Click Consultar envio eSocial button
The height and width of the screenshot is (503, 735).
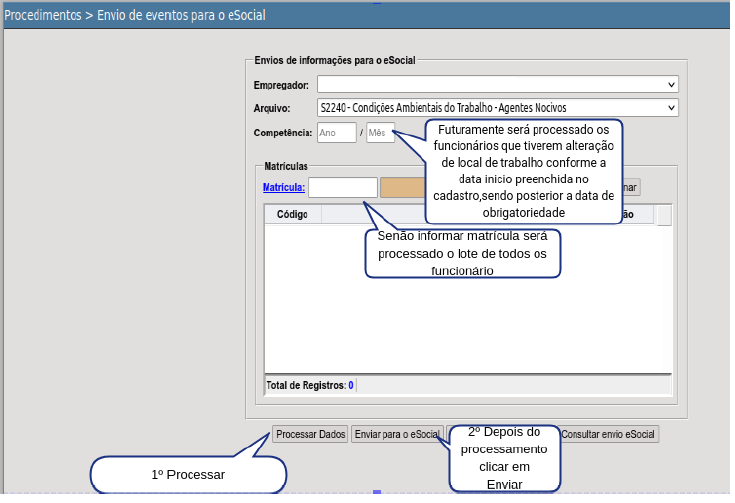pyautogui.click(x=608, y=434)
